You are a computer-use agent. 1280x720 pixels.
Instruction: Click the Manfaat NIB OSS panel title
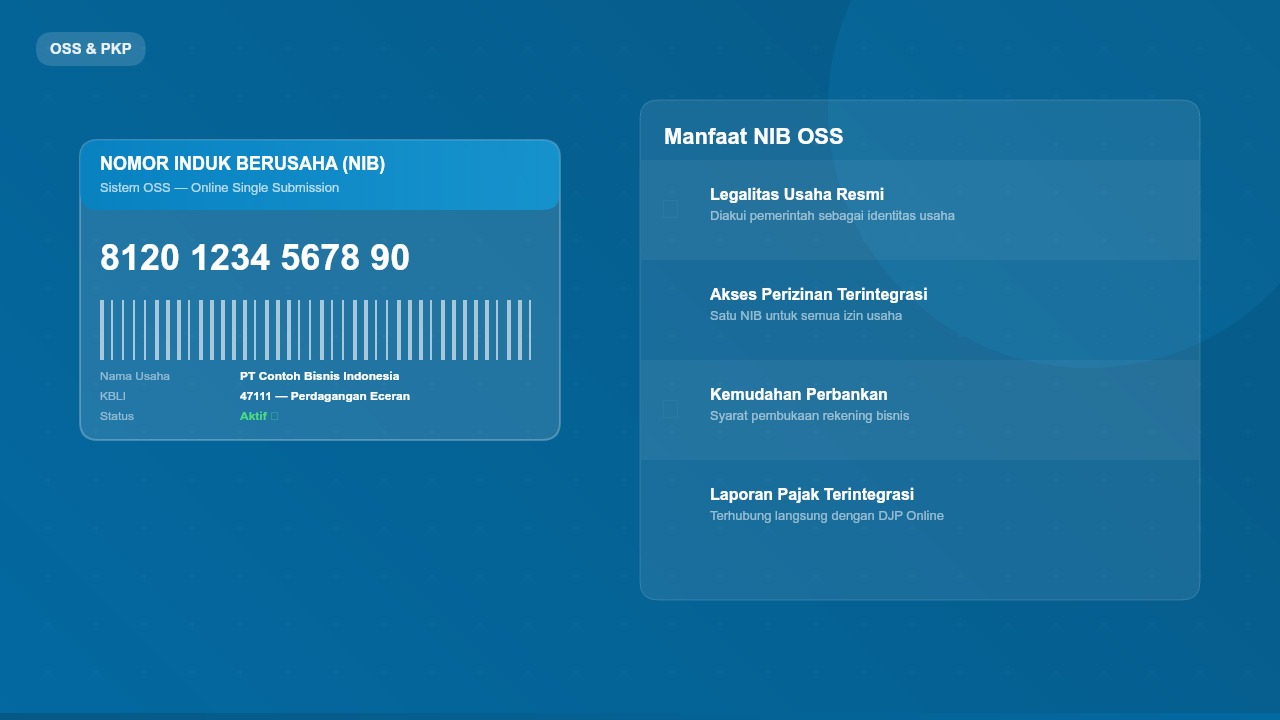tap(753, 137)
